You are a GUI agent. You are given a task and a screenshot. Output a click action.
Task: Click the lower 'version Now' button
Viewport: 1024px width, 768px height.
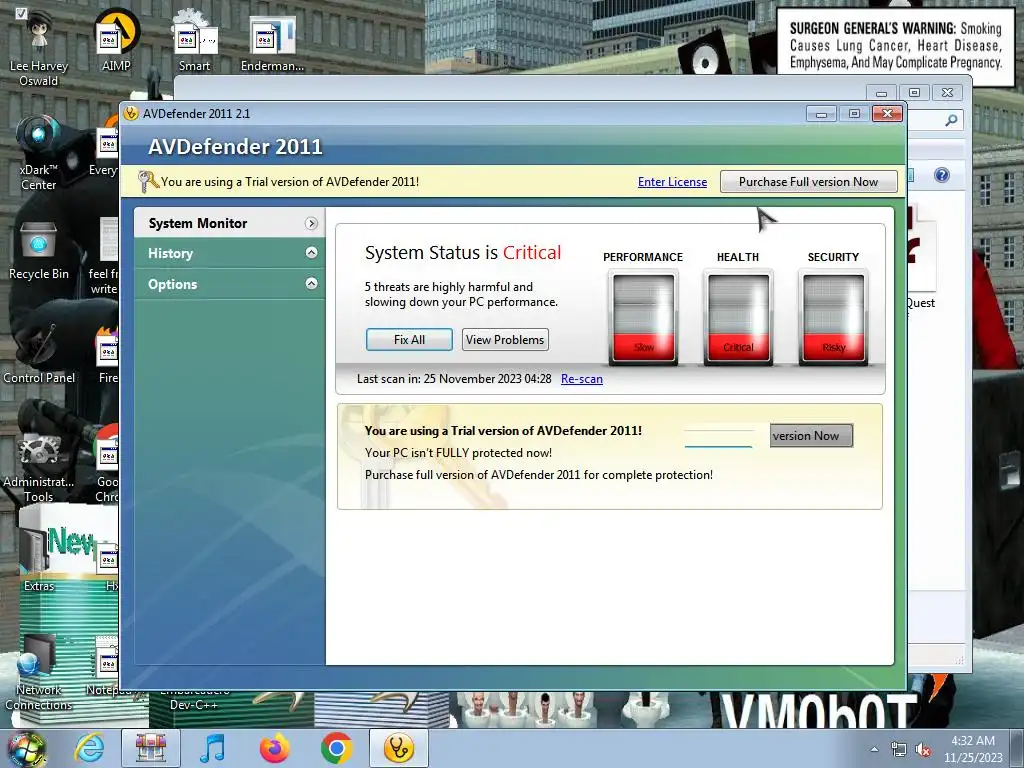pos(811,436)
